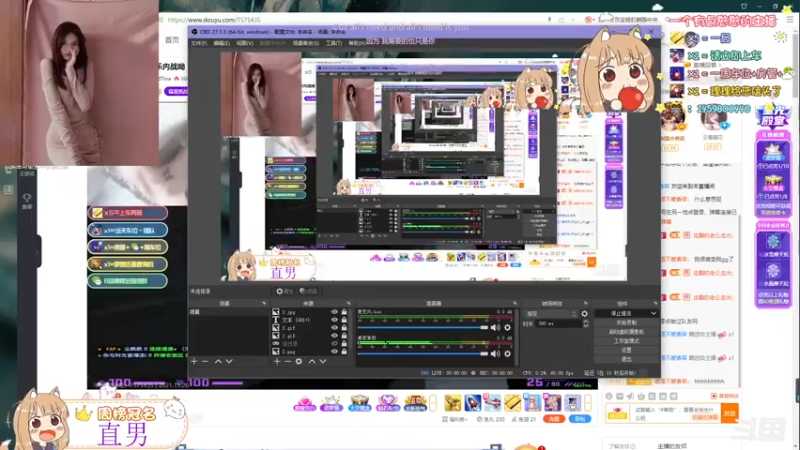Screen dimensions: 800x450
Task: Click the transition duration stepper arrows
Action: point(585,323)
